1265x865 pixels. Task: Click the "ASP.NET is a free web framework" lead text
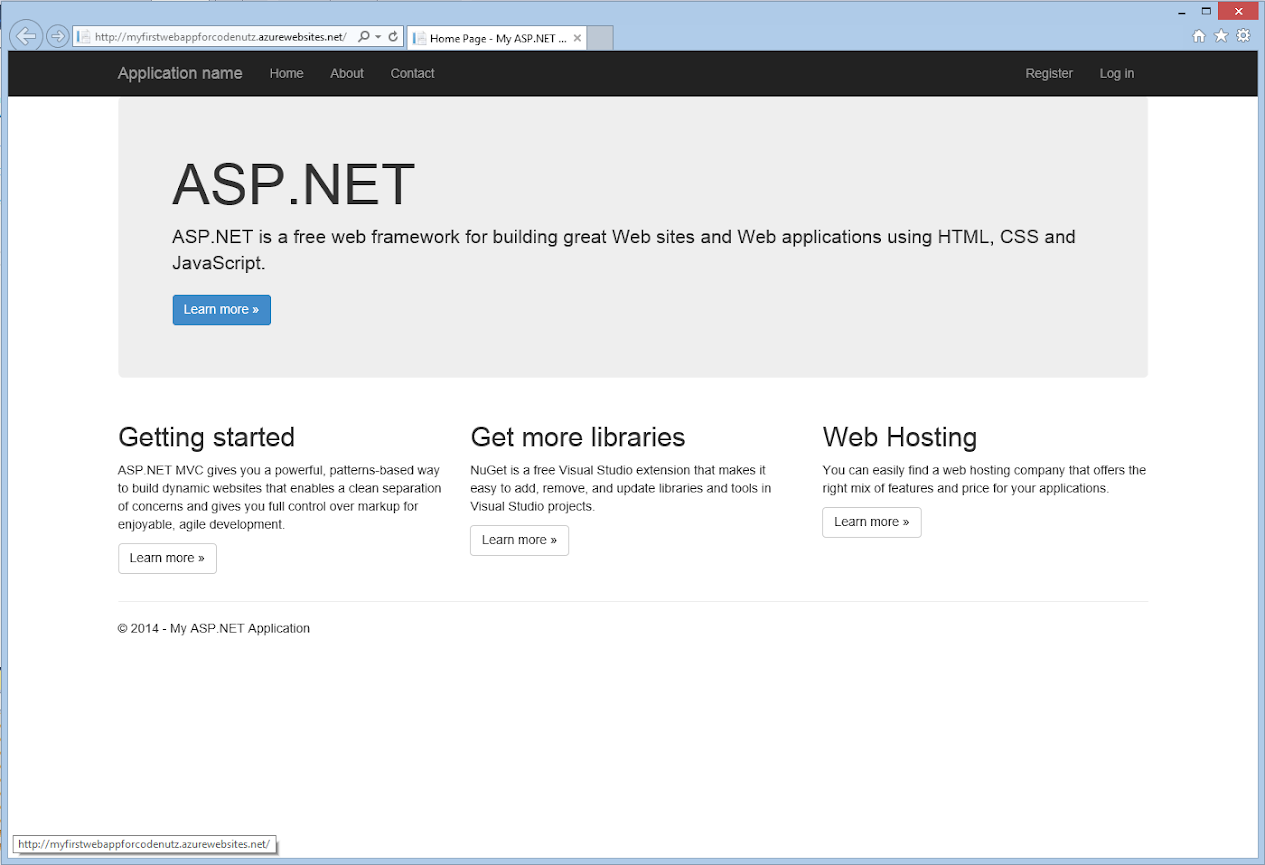(624, 250)
